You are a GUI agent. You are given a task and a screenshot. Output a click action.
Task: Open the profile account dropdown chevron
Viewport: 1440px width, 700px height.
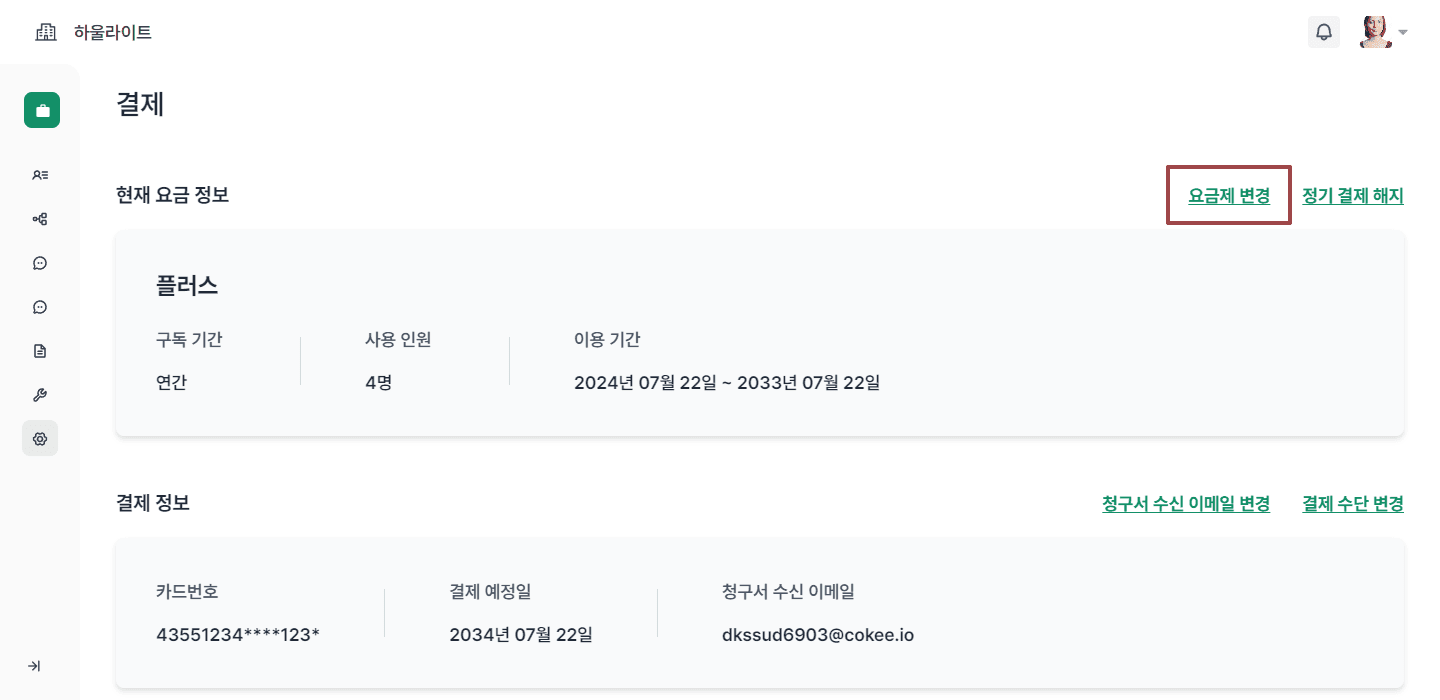(1404, 34)
